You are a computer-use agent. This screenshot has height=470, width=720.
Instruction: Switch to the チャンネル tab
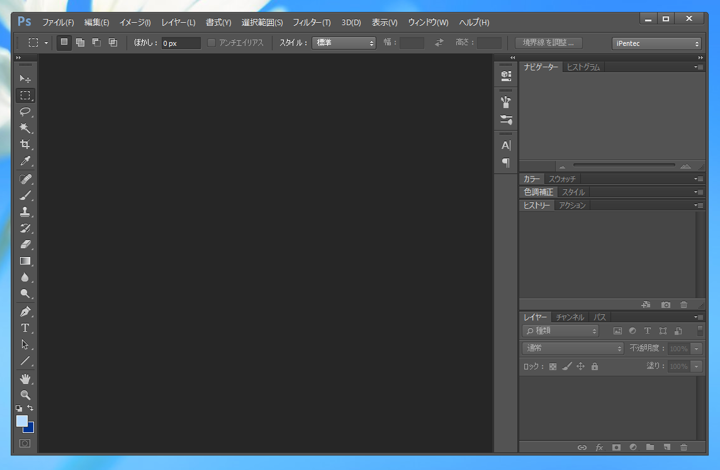point(570,318)
